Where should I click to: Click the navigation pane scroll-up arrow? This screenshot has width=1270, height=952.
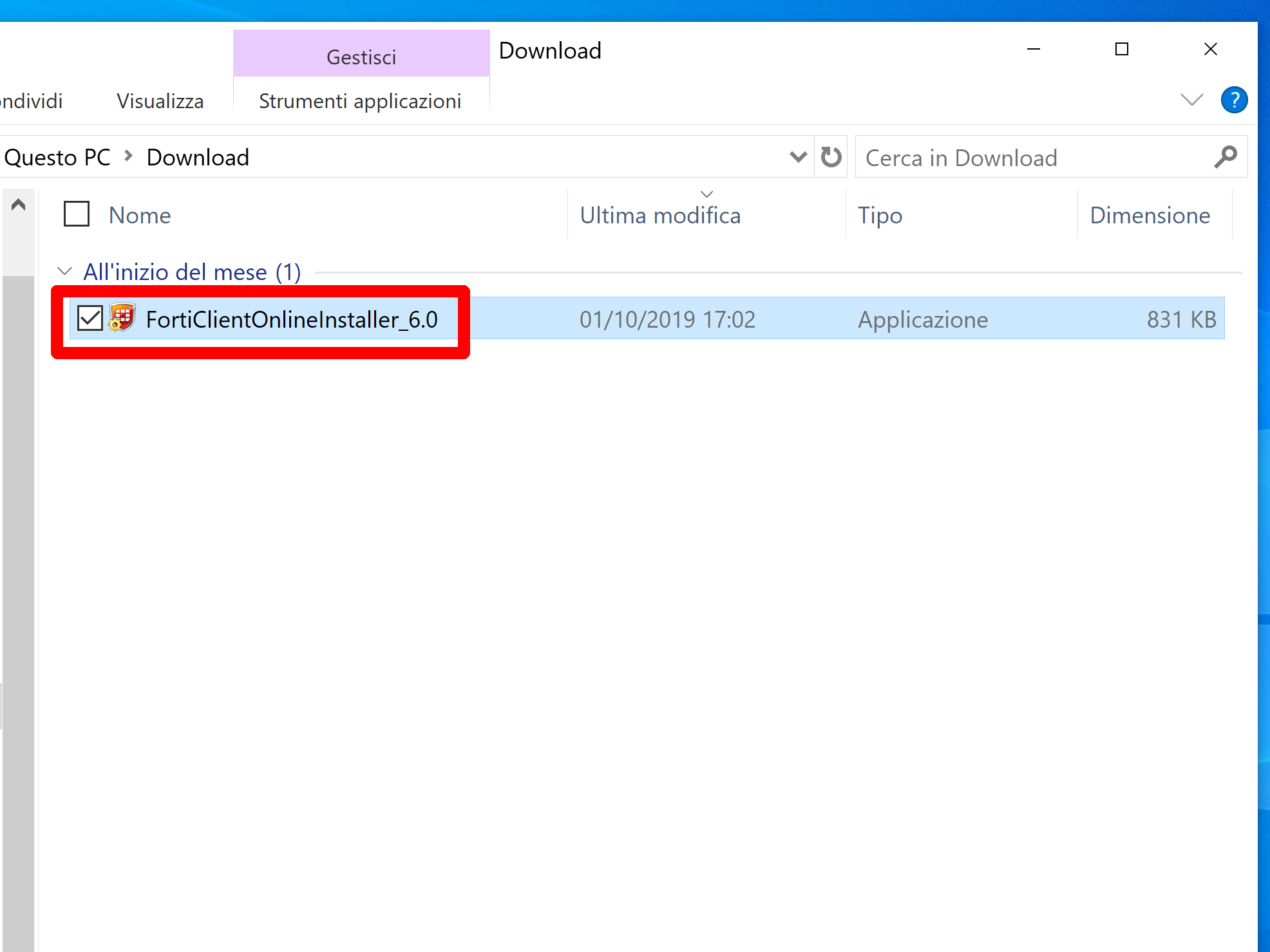(18, 205)
